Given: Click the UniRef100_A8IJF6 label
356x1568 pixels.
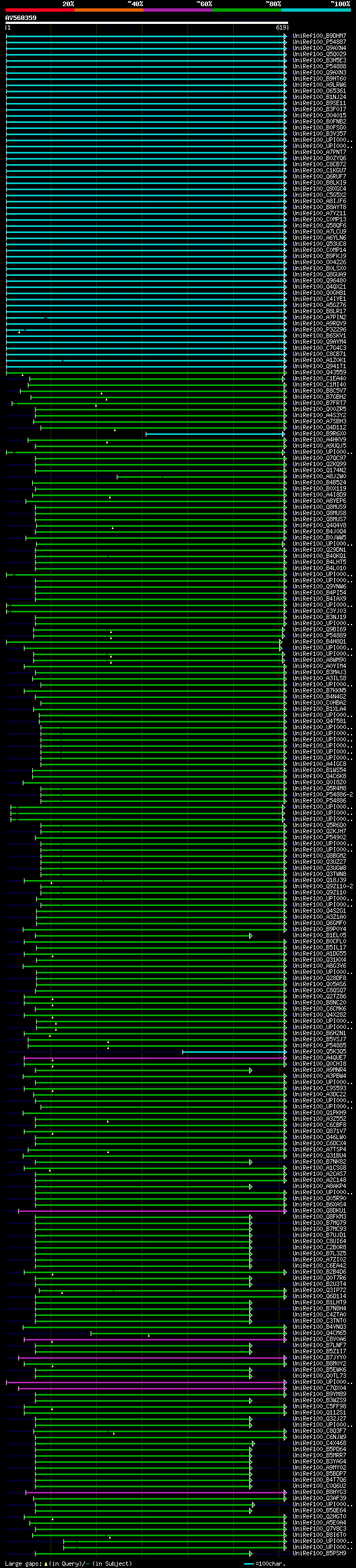Looking at the screenshot, I should [319, 201].
